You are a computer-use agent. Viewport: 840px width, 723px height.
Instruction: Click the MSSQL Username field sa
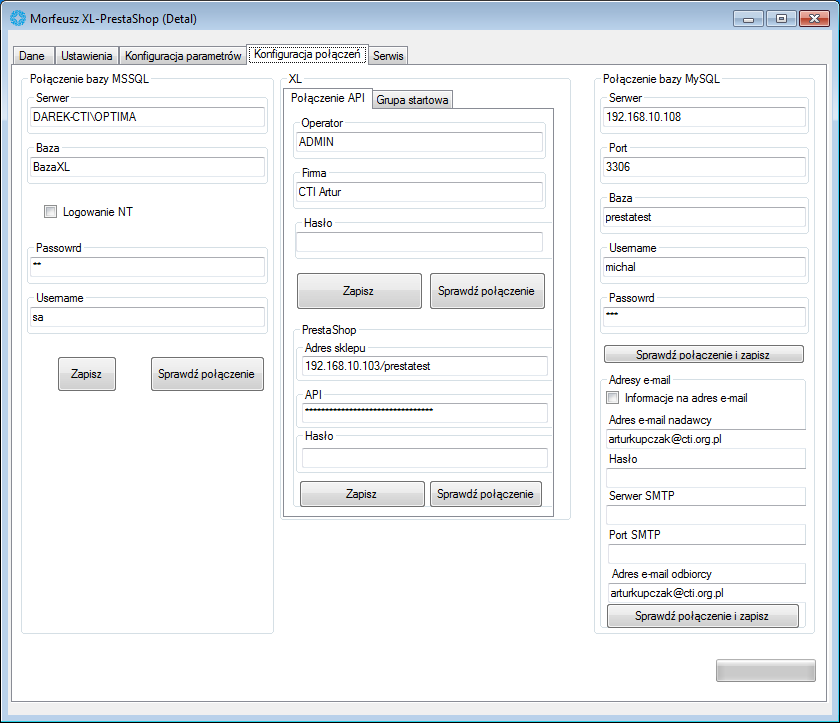coord(147,317)
